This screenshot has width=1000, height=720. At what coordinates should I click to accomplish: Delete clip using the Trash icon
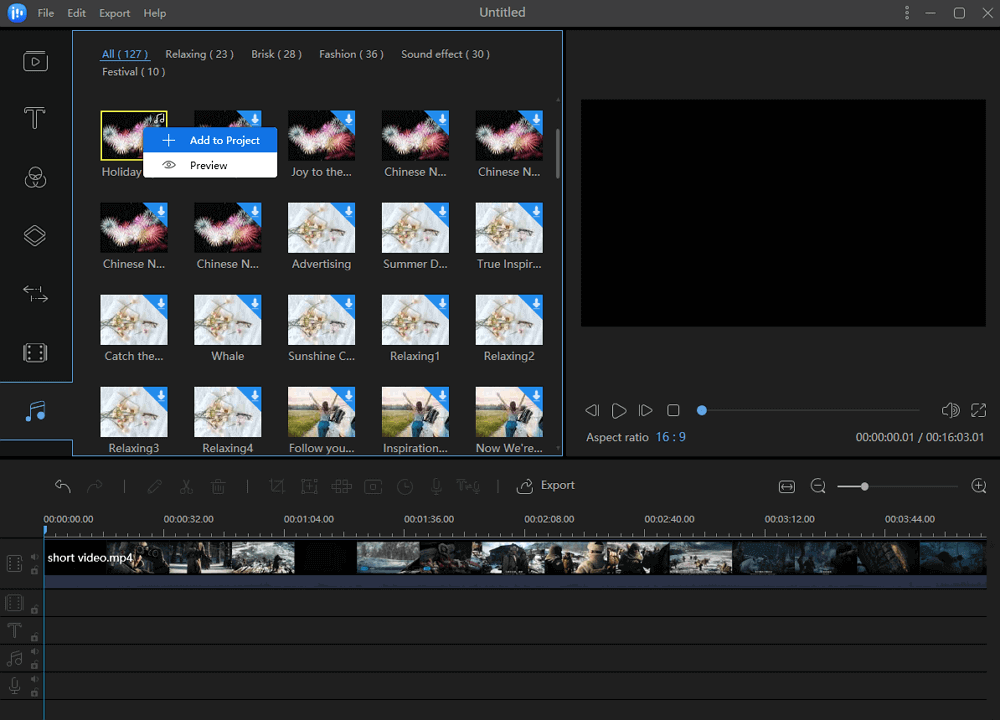click(219, 486)
